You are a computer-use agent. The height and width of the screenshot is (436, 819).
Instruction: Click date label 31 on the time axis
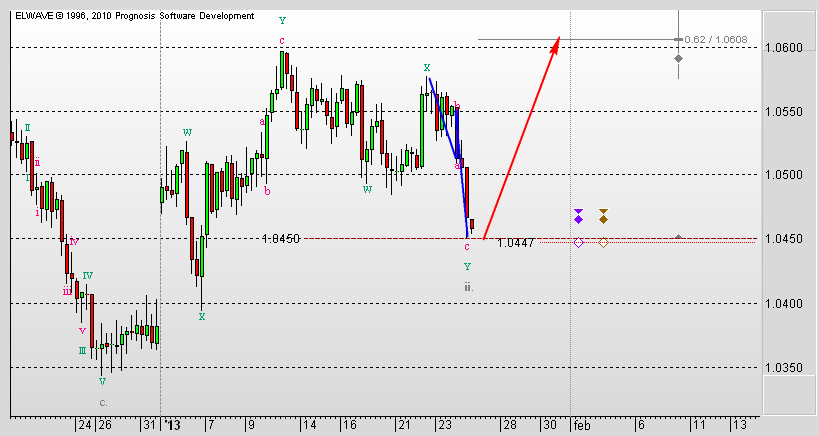point(149,425)
